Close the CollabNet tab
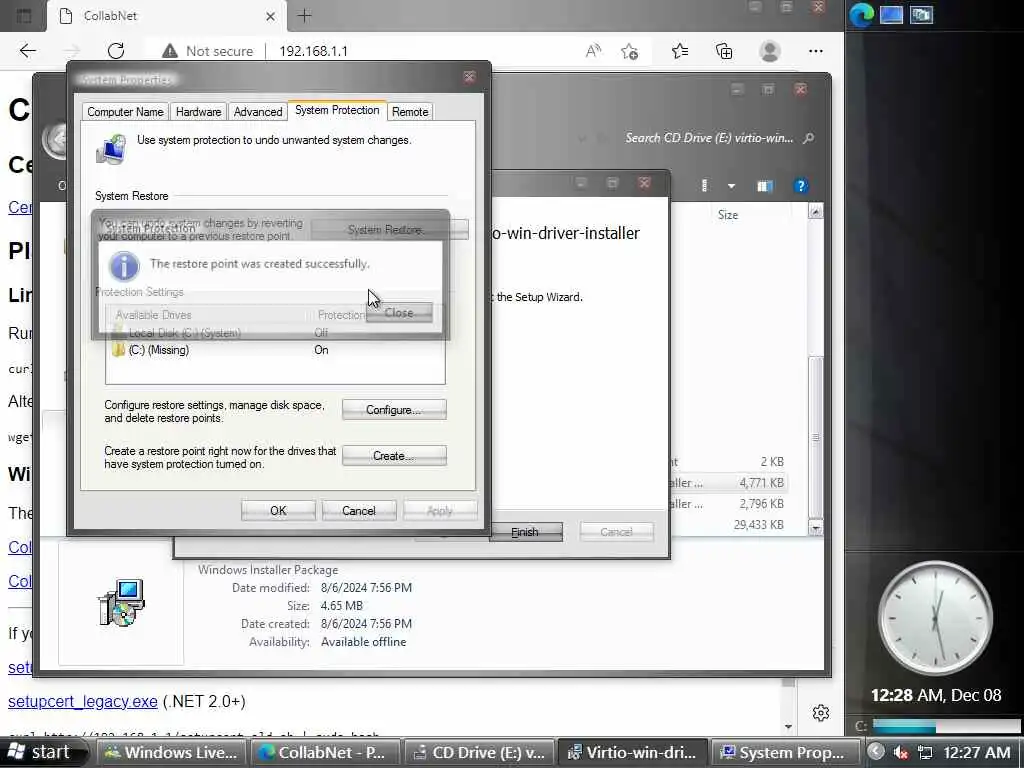 pyautogui.click(x=270, y=16)
